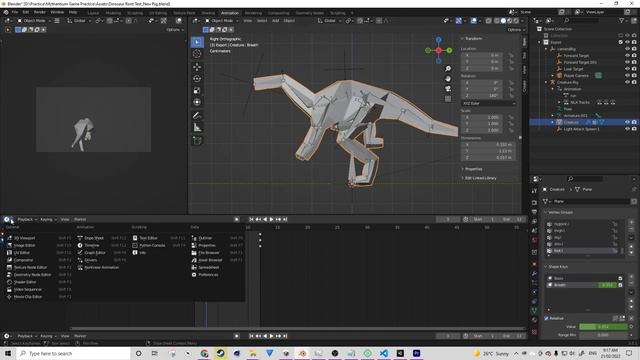Open Keying dropdown in upper timeline
The image size is (640, 360).
pyautogui.click(x=48, y=220)
